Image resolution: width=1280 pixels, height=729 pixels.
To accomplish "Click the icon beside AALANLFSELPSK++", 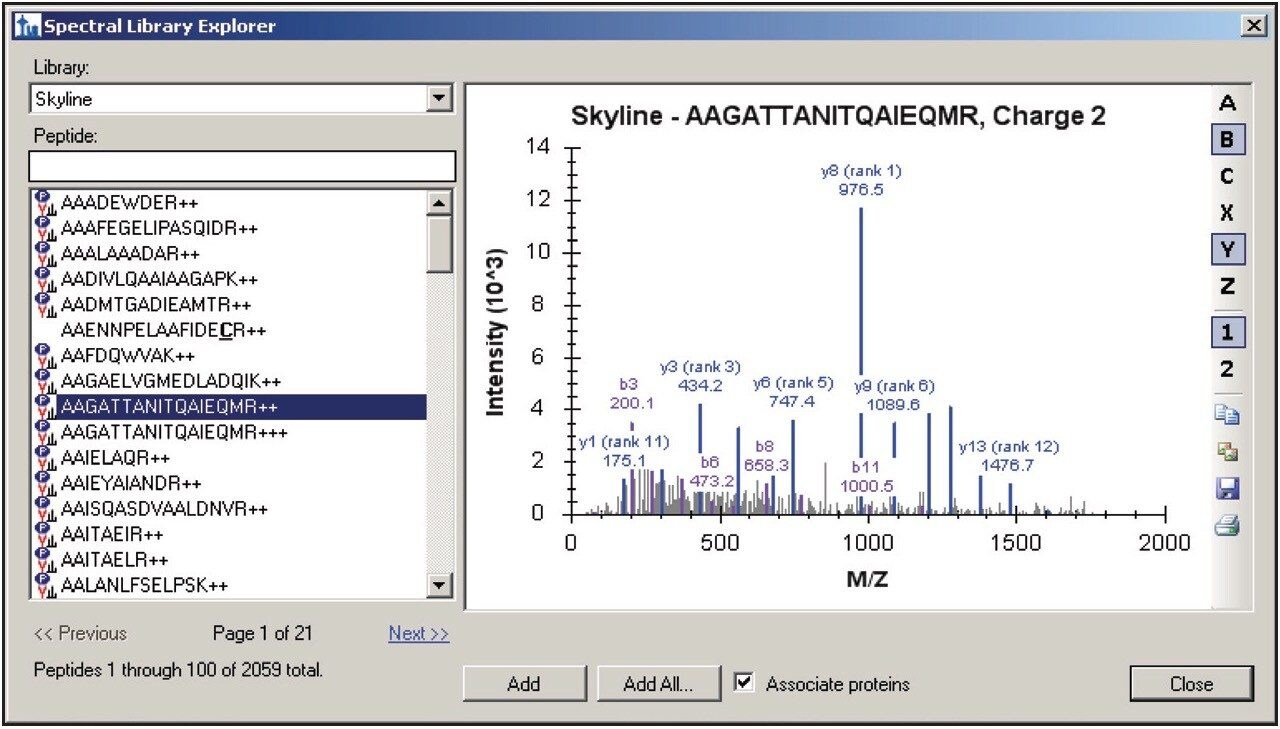I will 45,585.
